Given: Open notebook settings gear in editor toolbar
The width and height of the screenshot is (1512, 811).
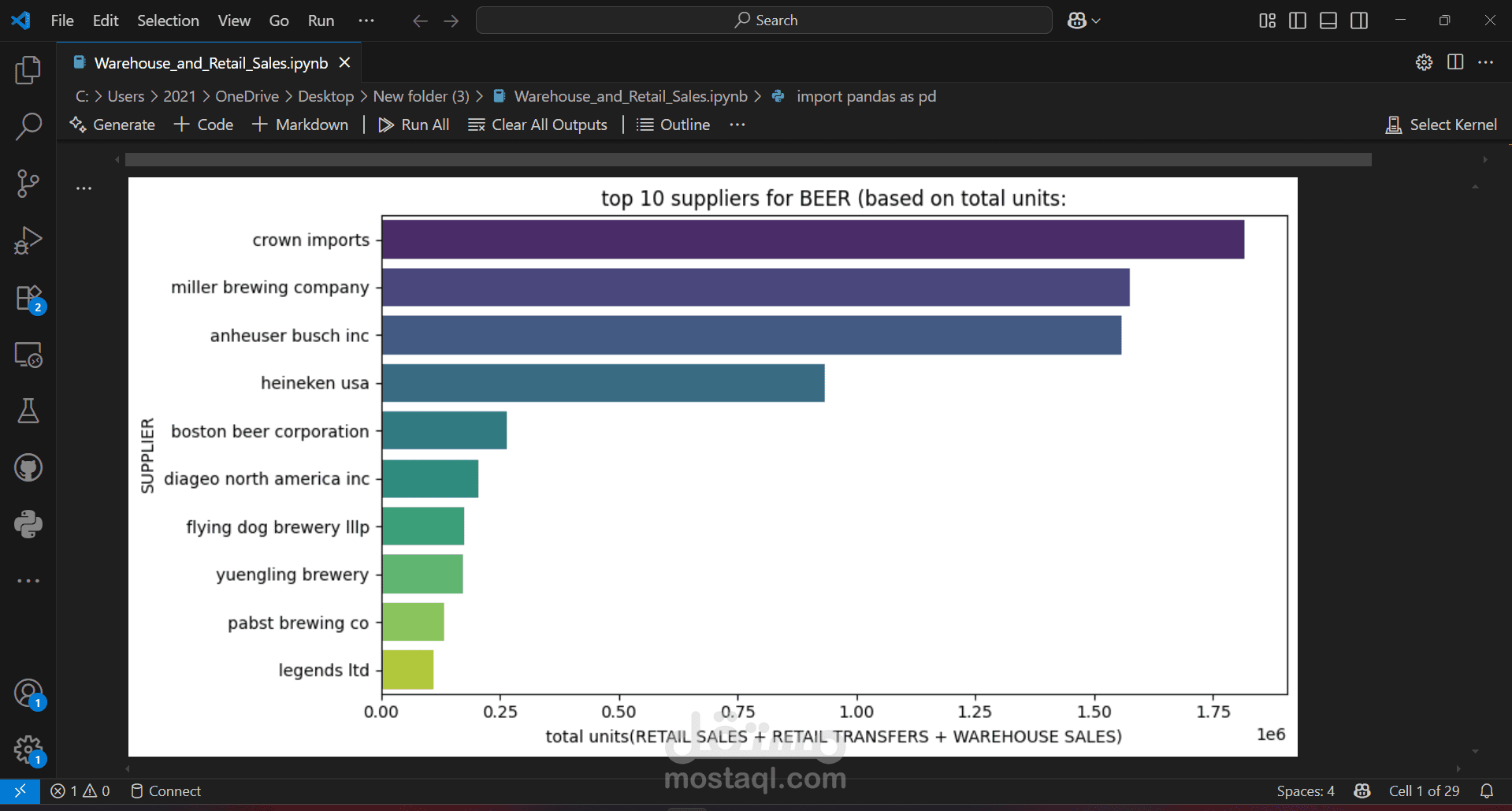Looking at the screenshot, I should [1424, 62].
